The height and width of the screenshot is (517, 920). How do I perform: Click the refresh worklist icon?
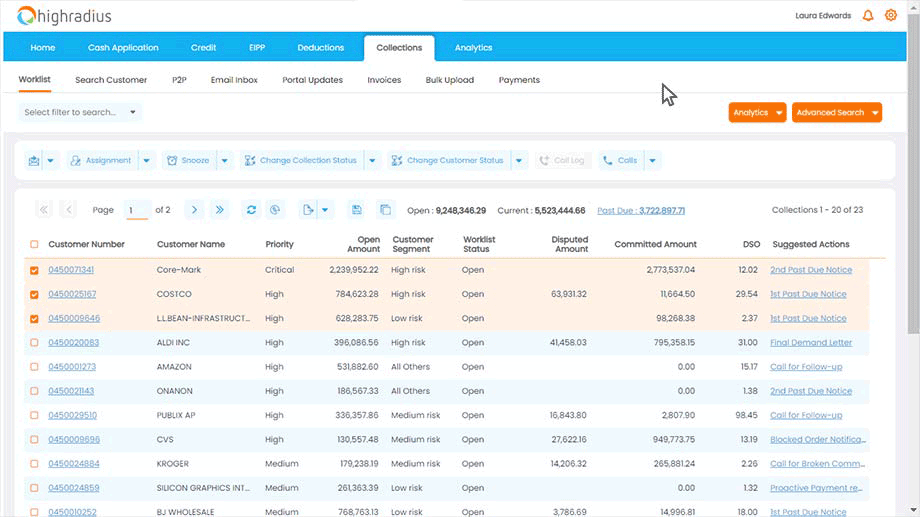[251, 210]
